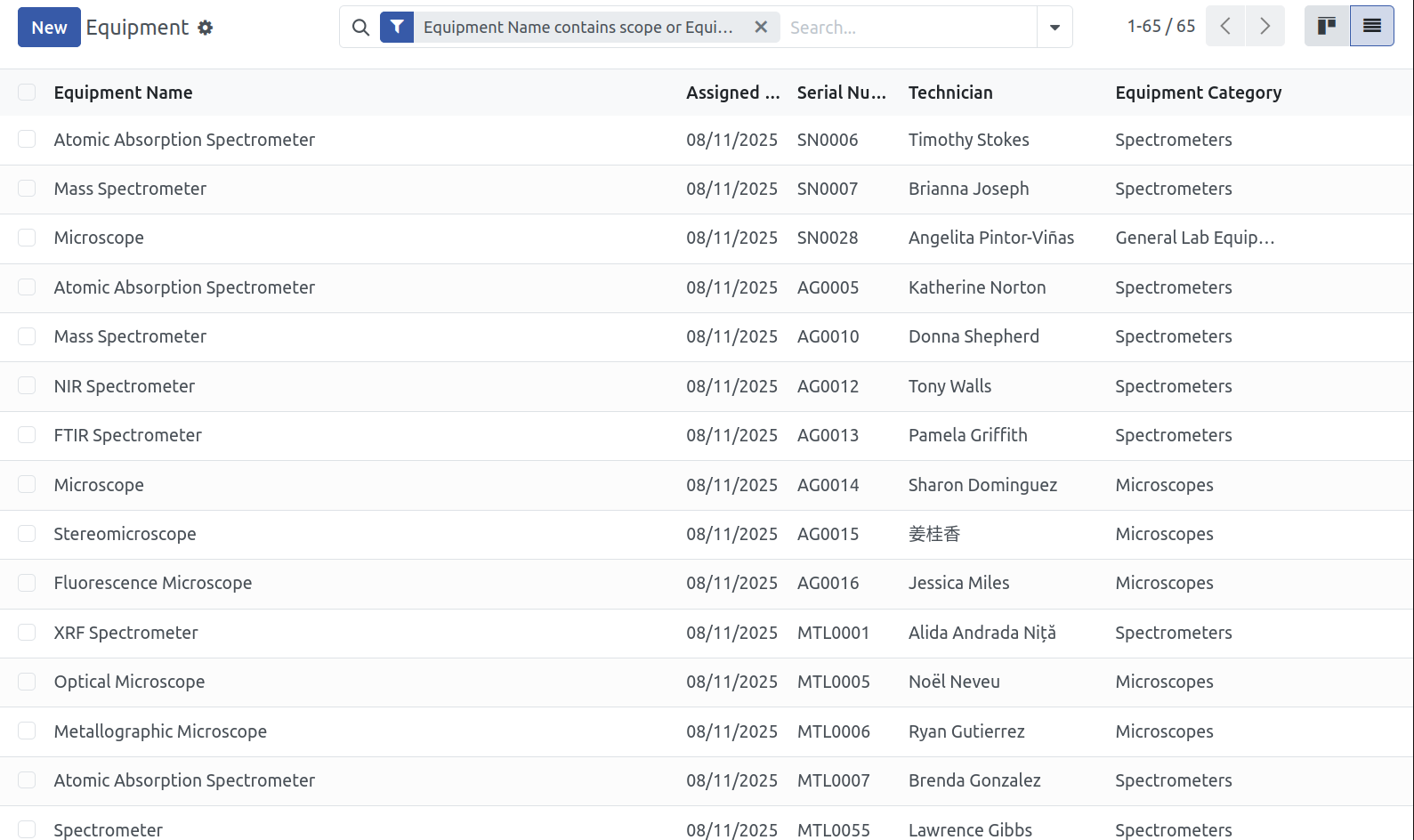Toggle the select-all header checkbox

(27, 93)
